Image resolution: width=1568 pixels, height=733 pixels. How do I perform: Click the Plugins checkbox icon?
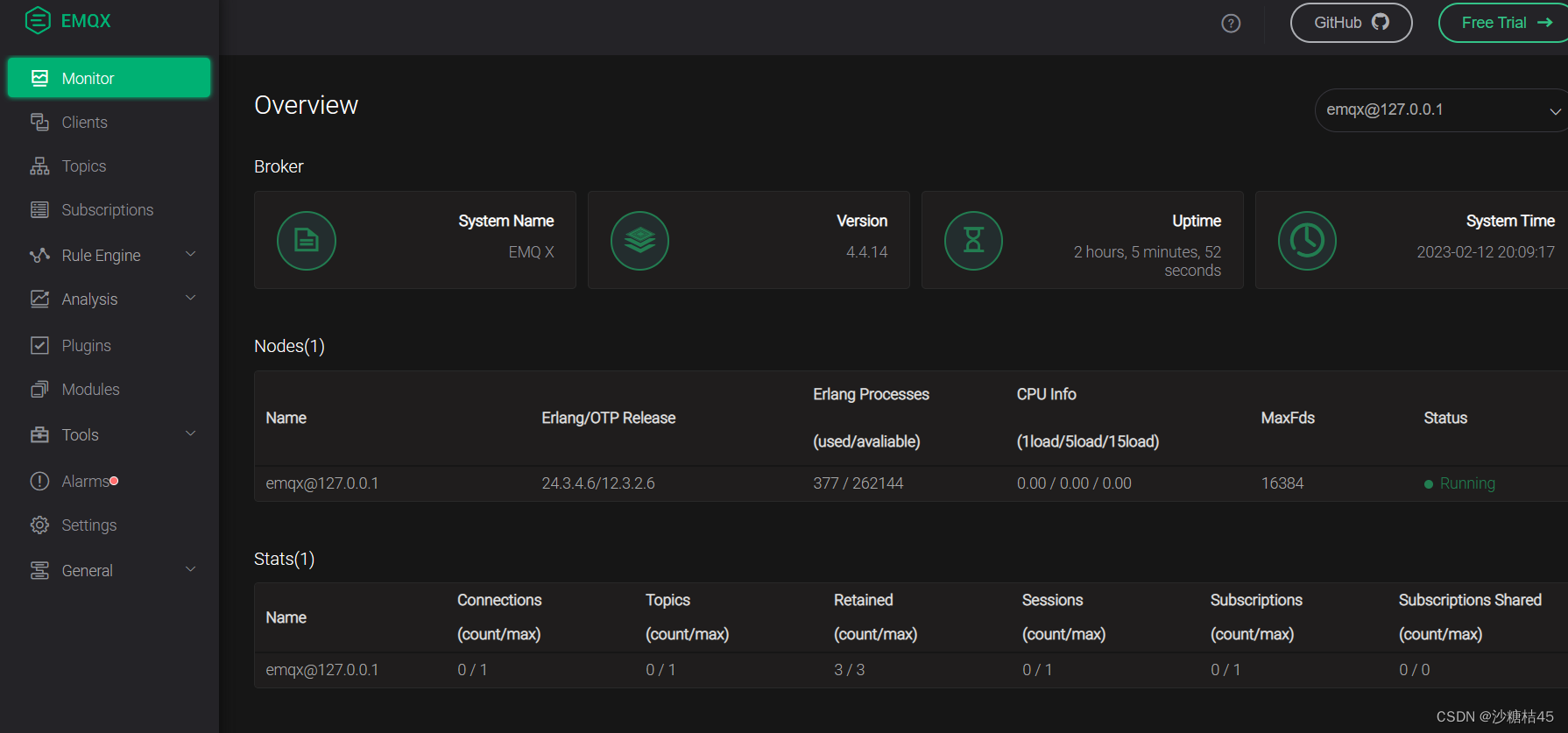coord(39,345)
